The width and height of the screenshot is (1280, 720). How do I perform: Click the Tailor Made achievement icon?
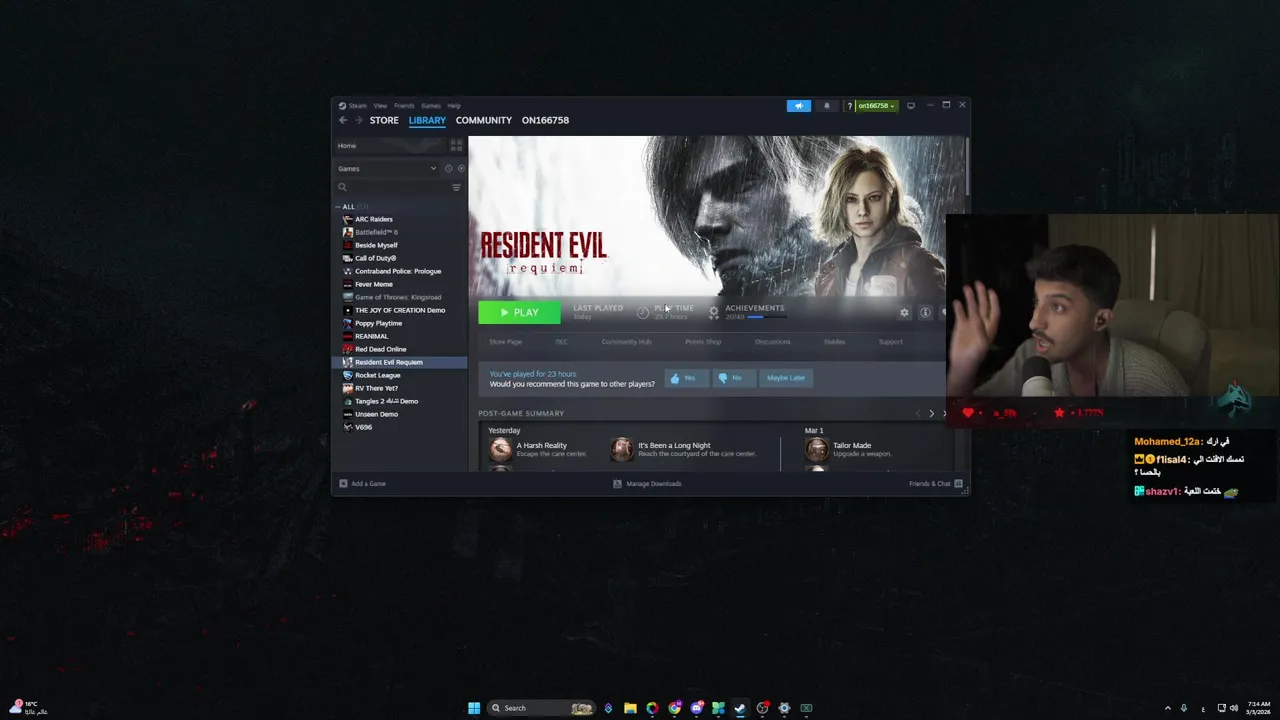point(817,449)
